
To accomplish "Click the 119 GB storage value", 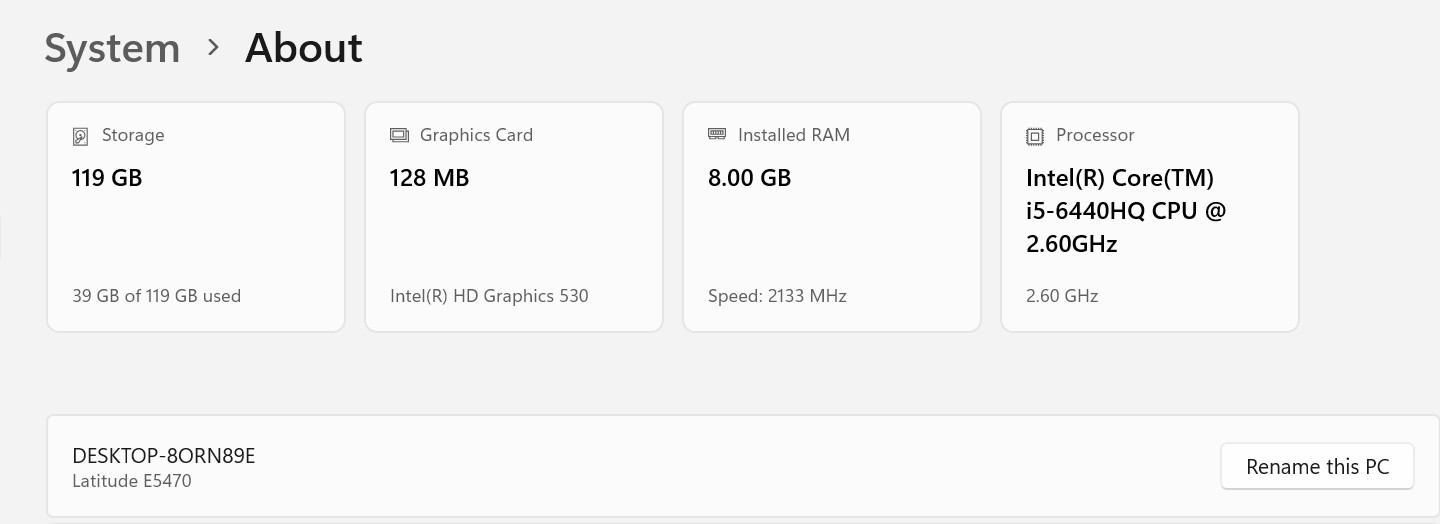I will pyautogui.click(x=107, y=178).
